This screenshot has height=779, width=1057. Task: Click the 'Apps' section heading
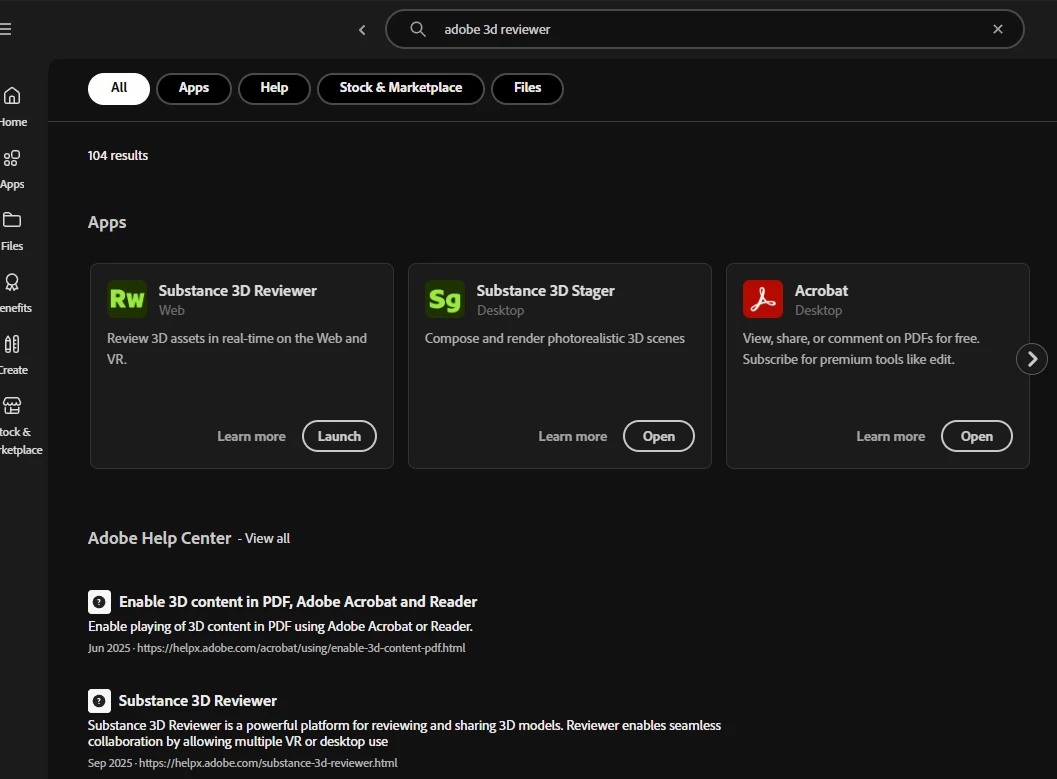tap(107, 222)
